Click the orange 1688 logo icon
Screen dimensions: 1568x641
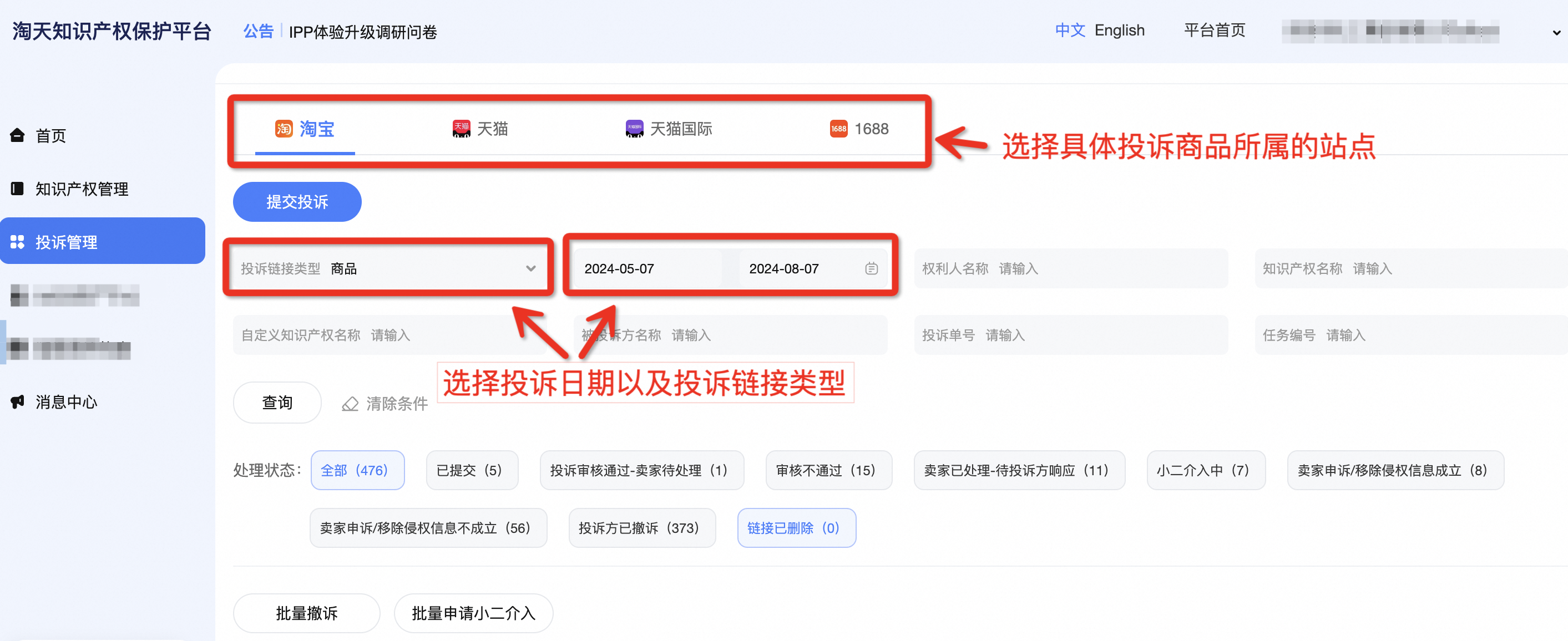pyautogui.click(x=838, y=128)
